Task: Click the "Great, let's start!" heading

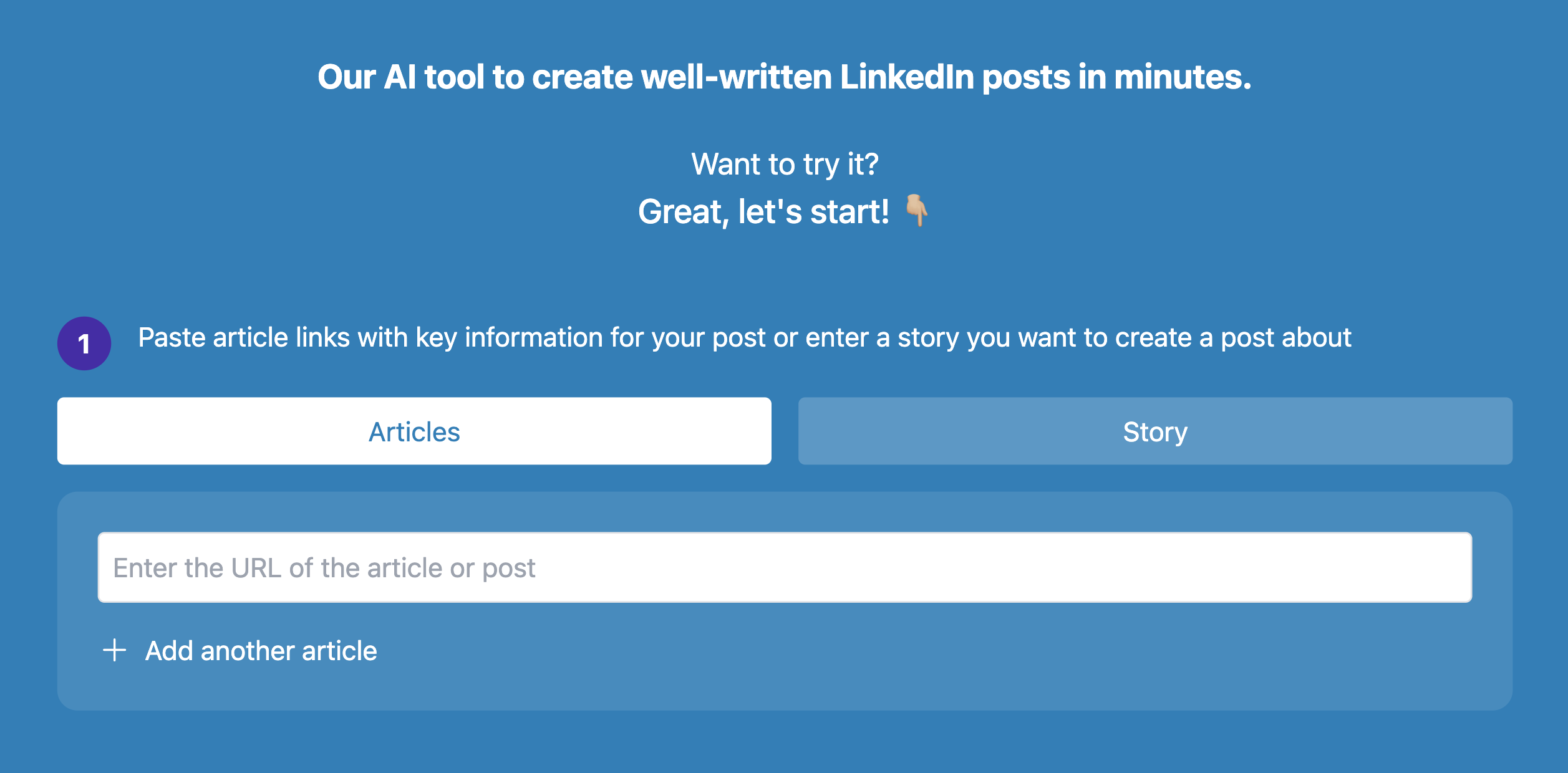Action: (x=763, y=212)
